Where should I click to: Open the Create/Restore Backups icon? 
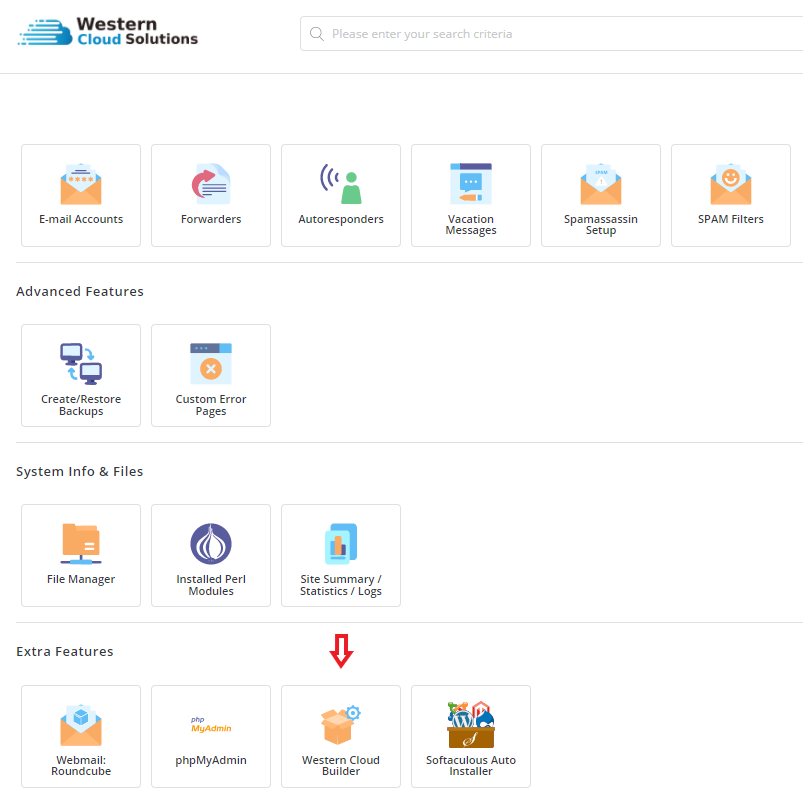point(81,364)
